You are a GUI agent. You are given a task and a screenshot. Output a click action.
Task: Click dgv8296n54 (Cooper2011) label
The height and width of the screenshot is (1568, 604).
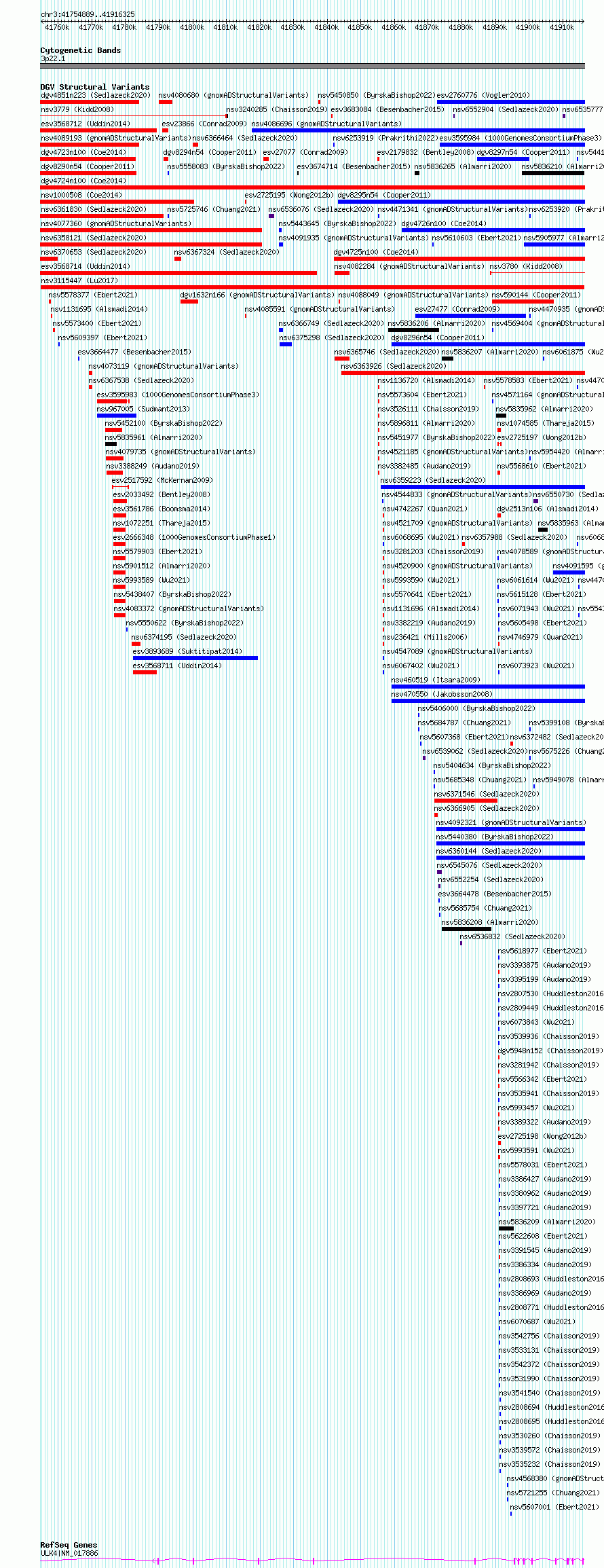pyautogui.click(x=438, y=338)
